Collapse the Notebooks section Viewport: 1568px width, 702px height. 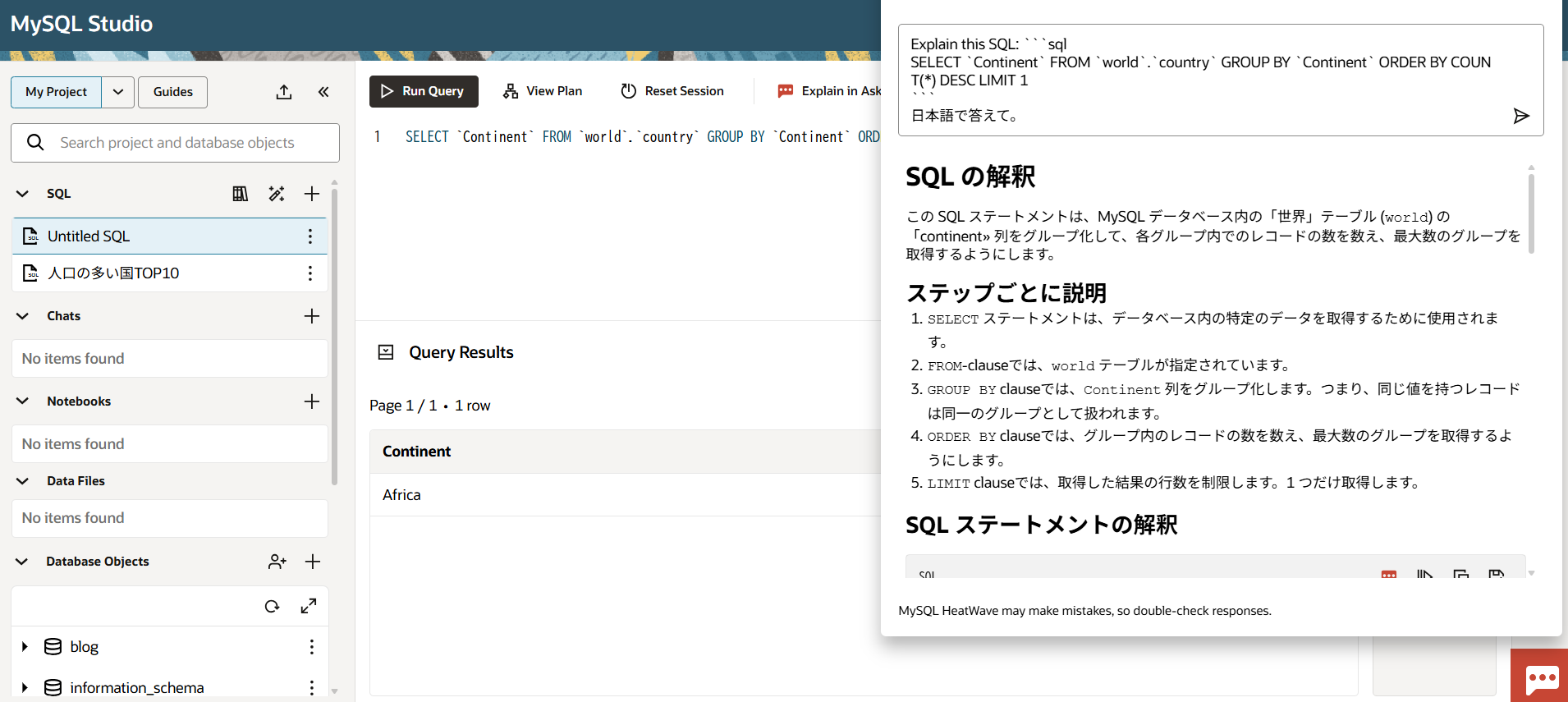pyautogui.click(x=23, y=401)
